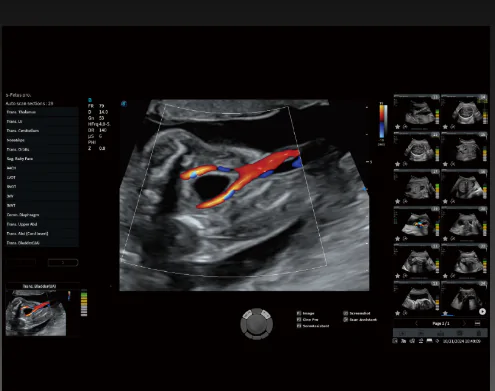Play the last cine thumbnail
Viewport: 495px width, 391px height.
coord(482,312)
